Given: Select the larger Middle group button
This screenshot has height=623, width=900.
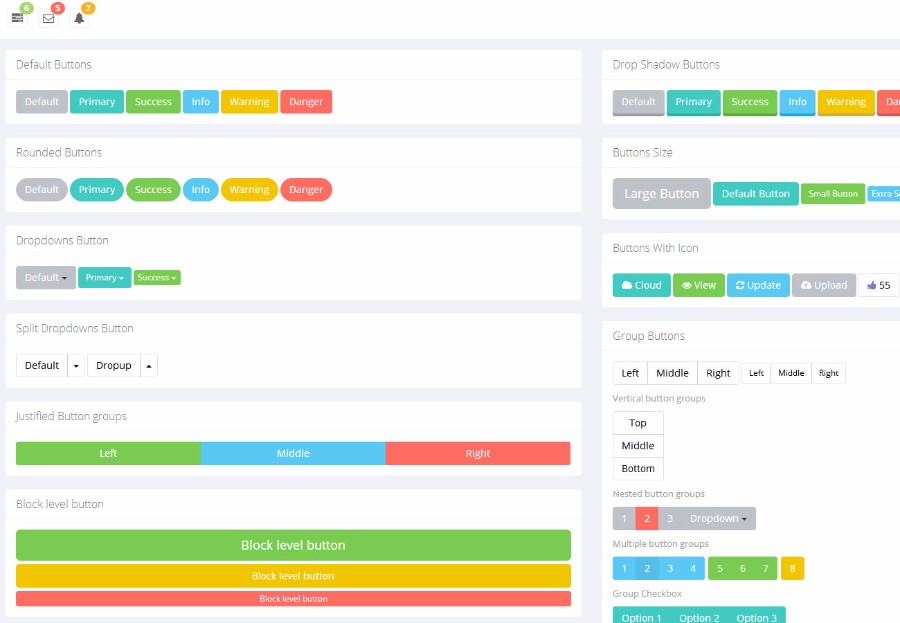Looking at the screenshot, I should 673,373.
